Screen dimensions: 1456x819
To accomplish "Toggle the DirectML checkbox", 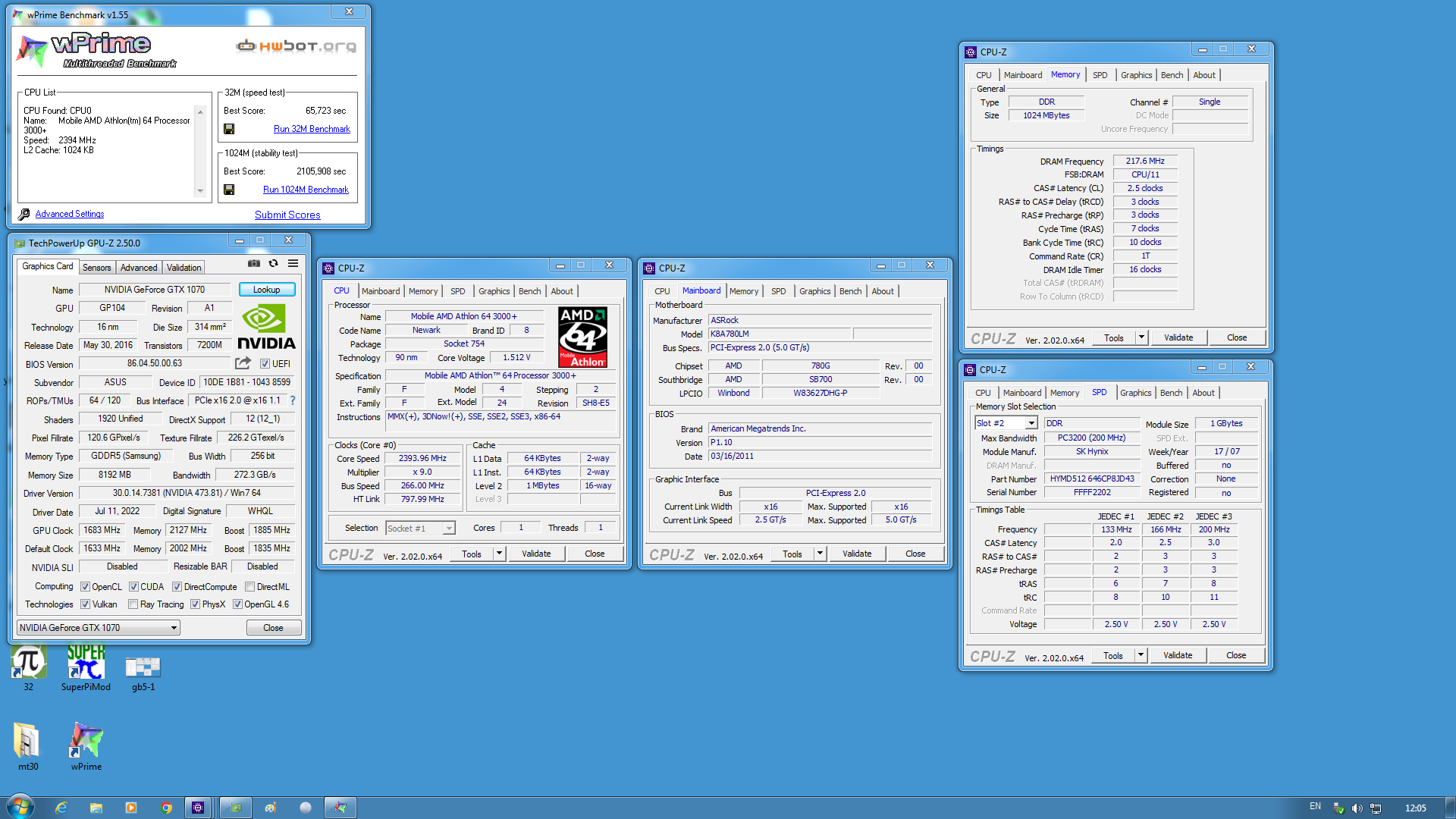I will click(x=249, y=587).
